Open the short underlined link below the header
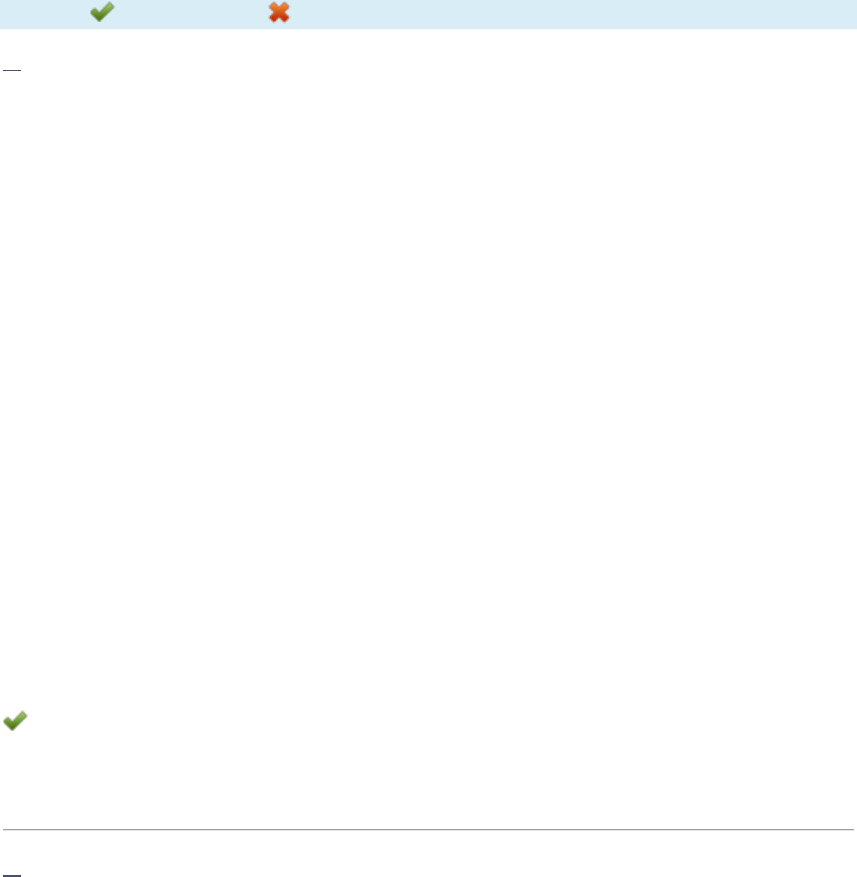Image resolution: width=857 pixels, height=877 pixels. (x=12, y=70)
